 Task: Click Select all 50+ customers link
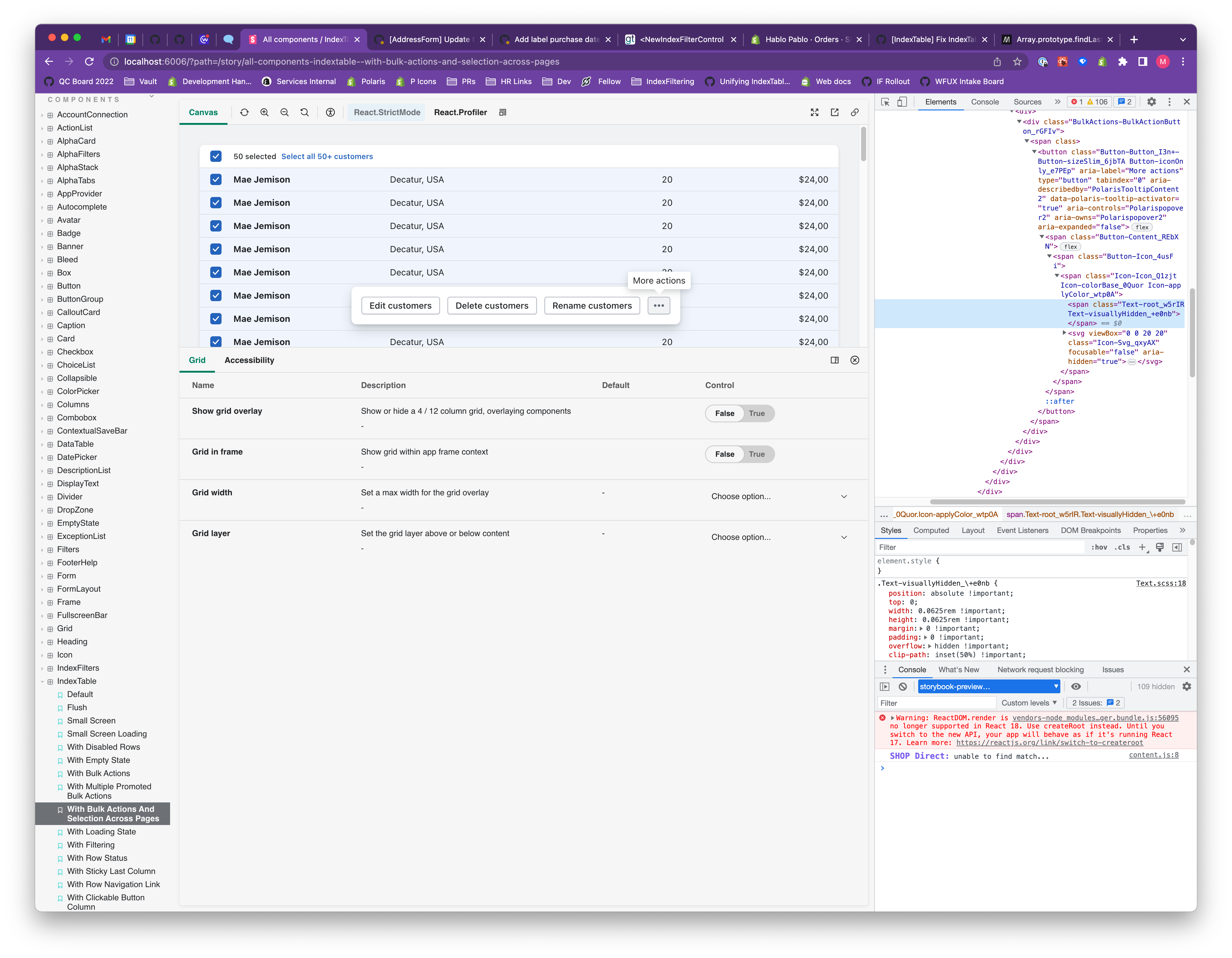click(327, 156)
